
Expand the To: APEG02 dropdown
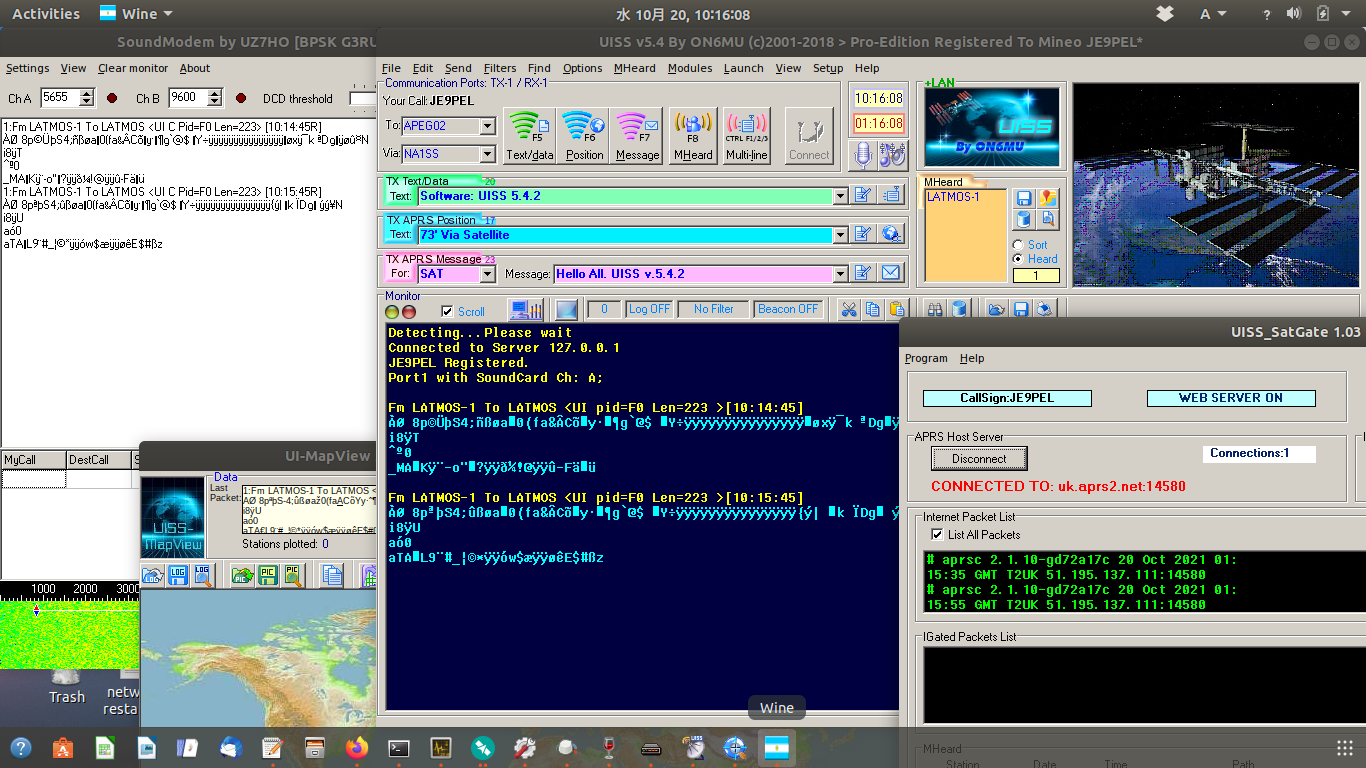click(x=487, y=126)
